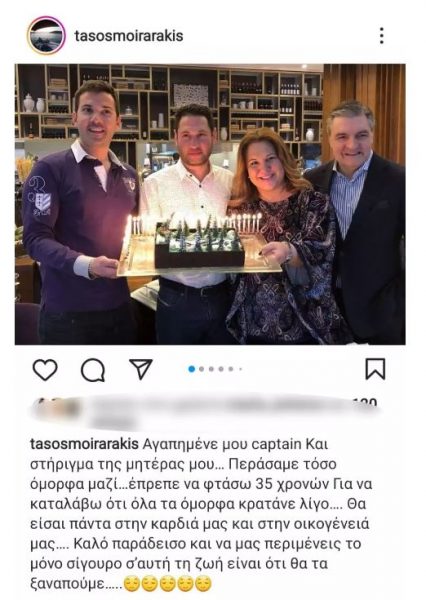Select the first blue carousel dot
This screenshot has width=426, height=600.
[192, 369]
